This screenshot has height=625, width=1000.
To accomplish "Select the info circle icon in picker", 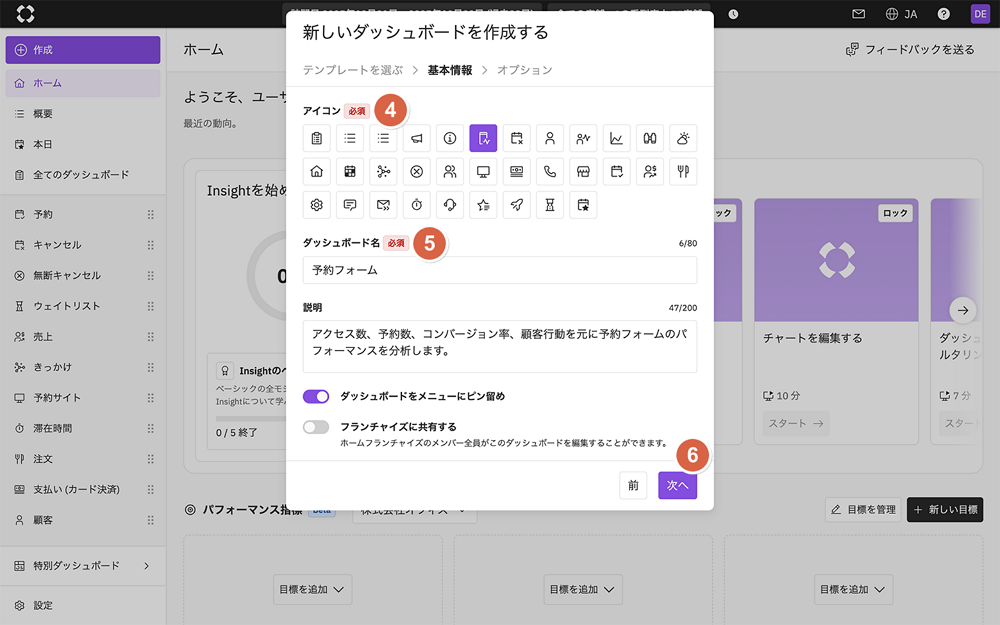I will (450, 138).
